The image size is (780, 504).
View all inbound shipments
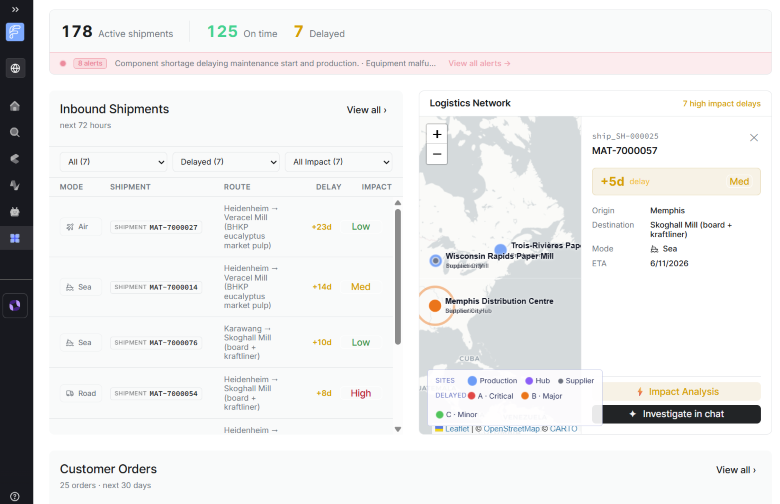pos(367,110)
